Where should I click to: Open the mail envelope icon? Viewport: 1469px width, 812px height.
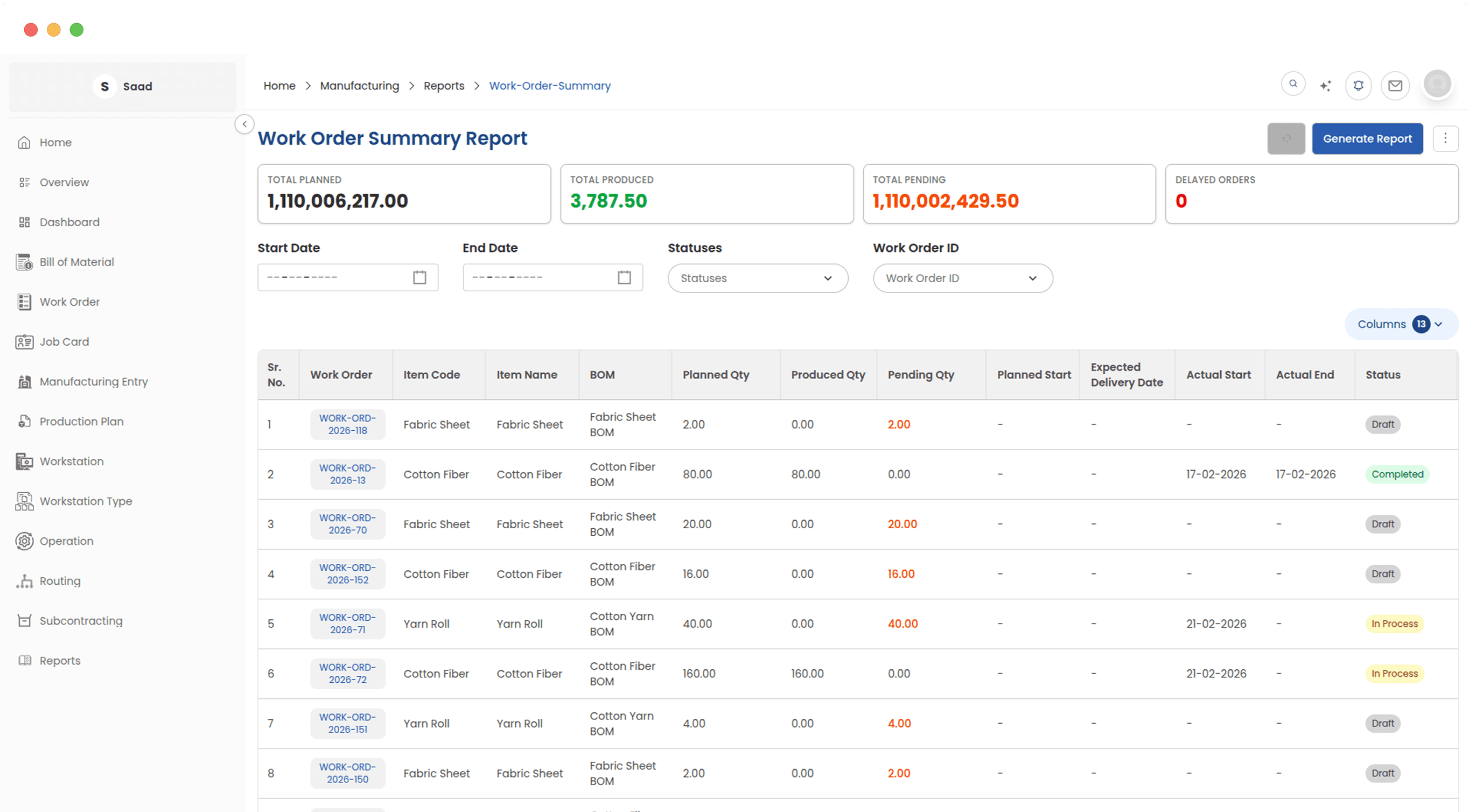point(1395,86)
